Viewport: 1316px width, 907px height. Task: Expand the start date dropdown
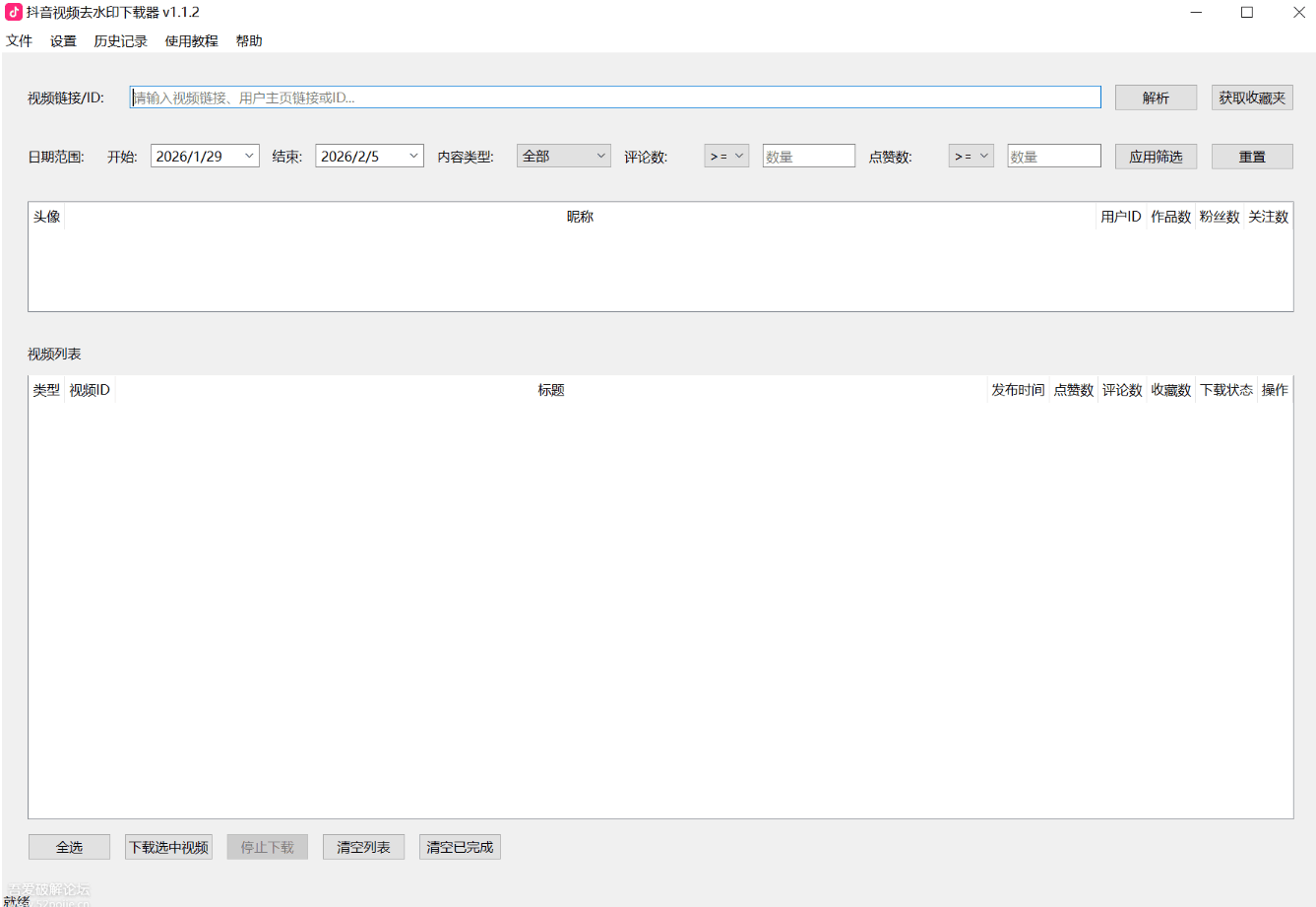249,156
